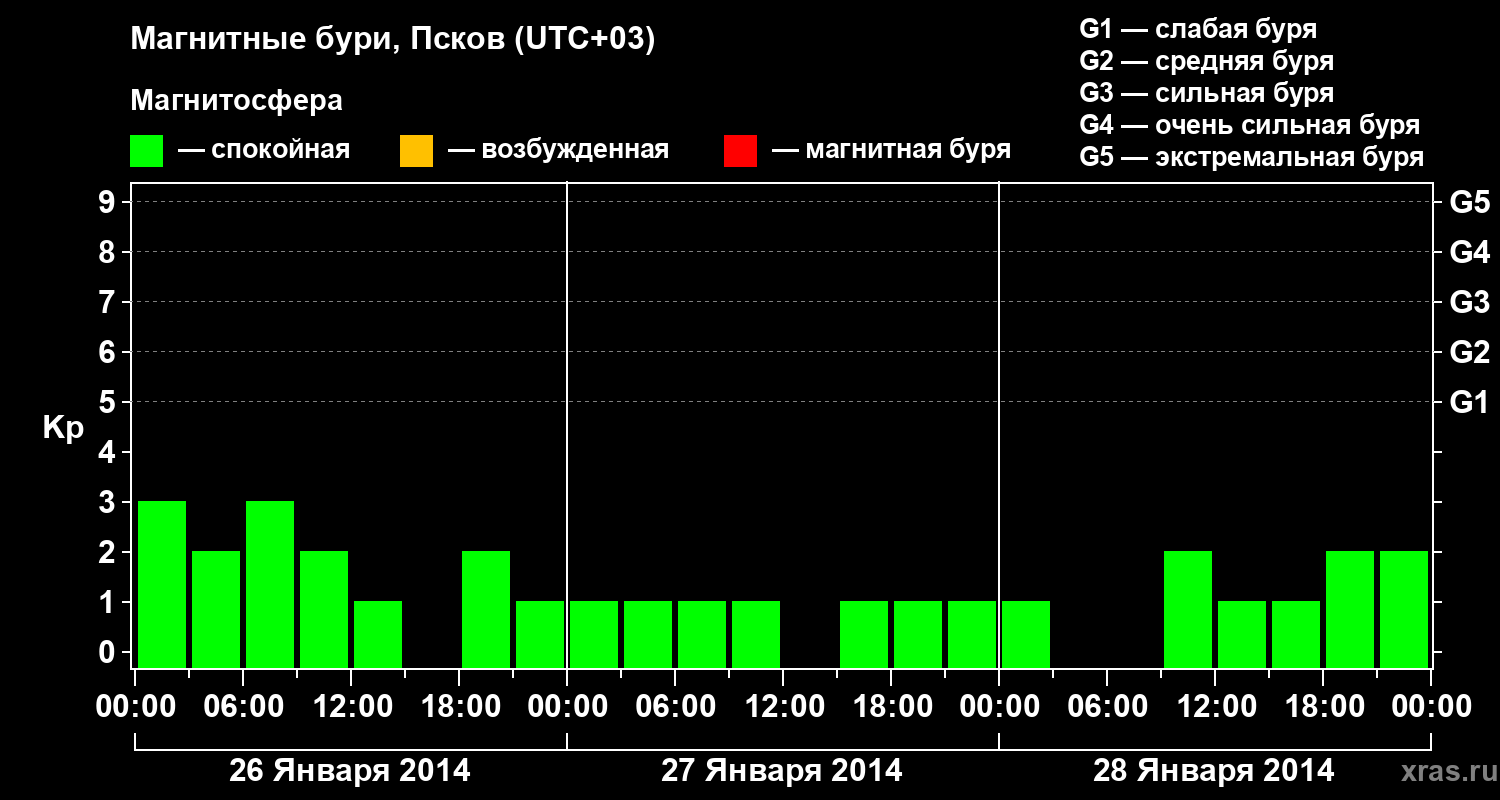The height and width of the screenshot is (800, 1500).
Task: Click the orange 'возбужденная' legend swatch
Action: 416,151
